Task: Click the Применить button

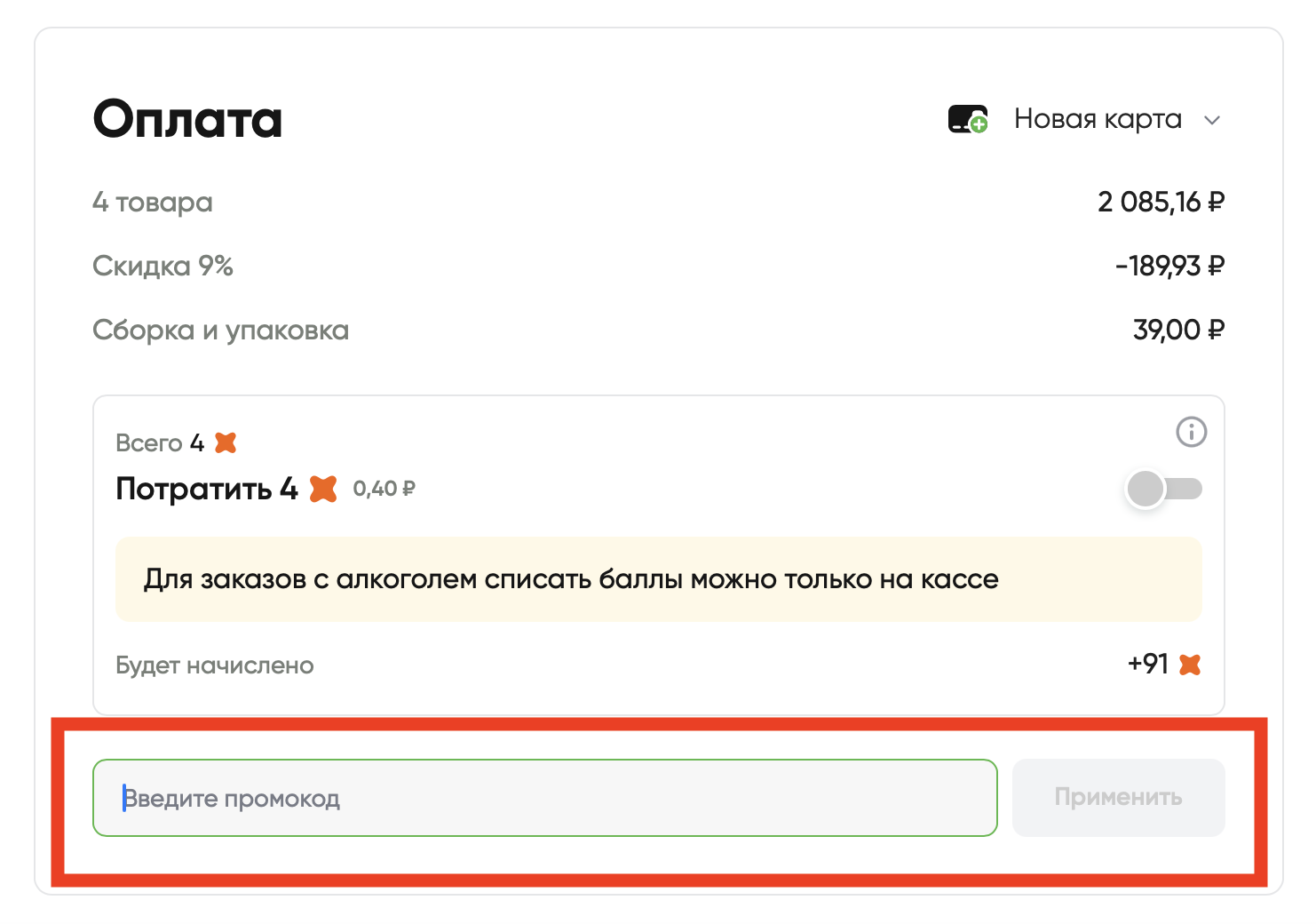Action: click(1118, 797)
